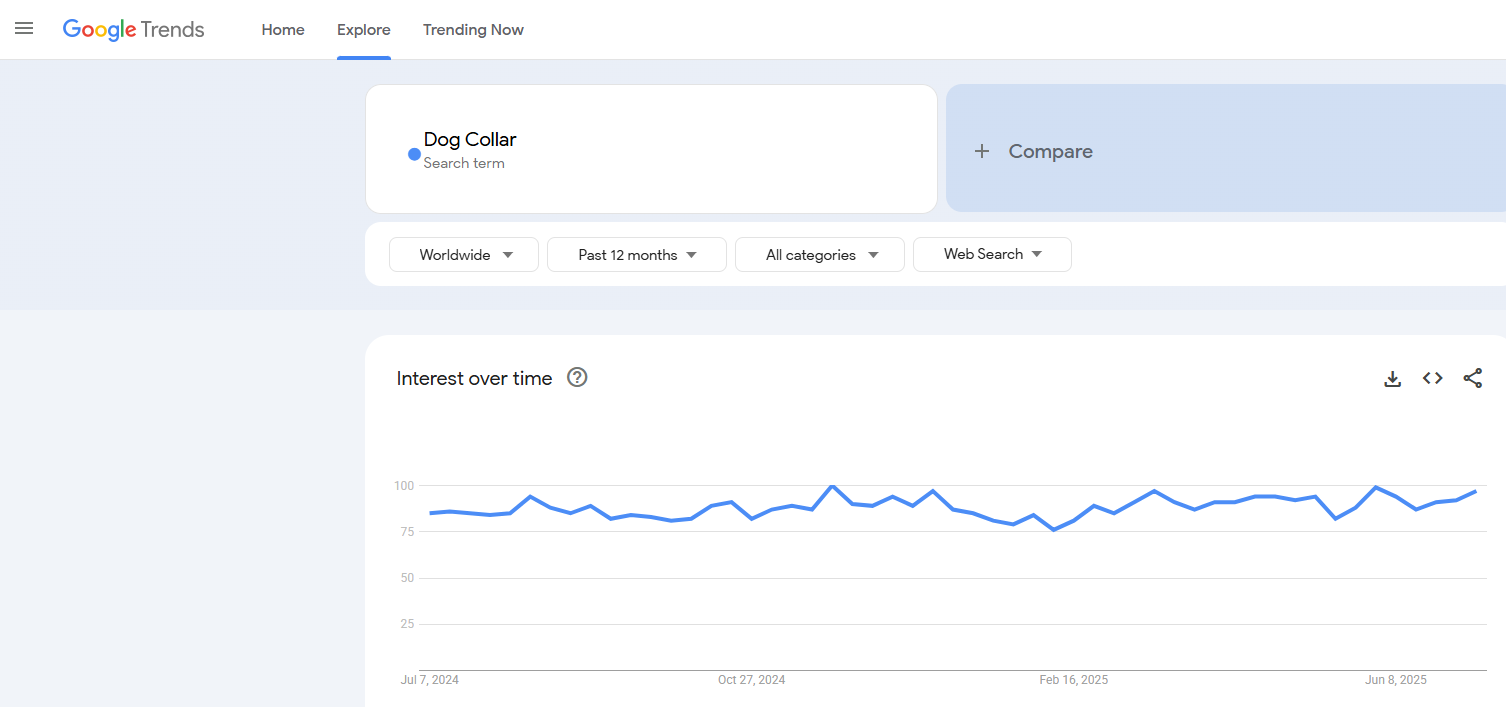Viewport: 1506px width, 707px height.
Task: Expand the Past 12 months time range
Action: click(x=637, y=255)
